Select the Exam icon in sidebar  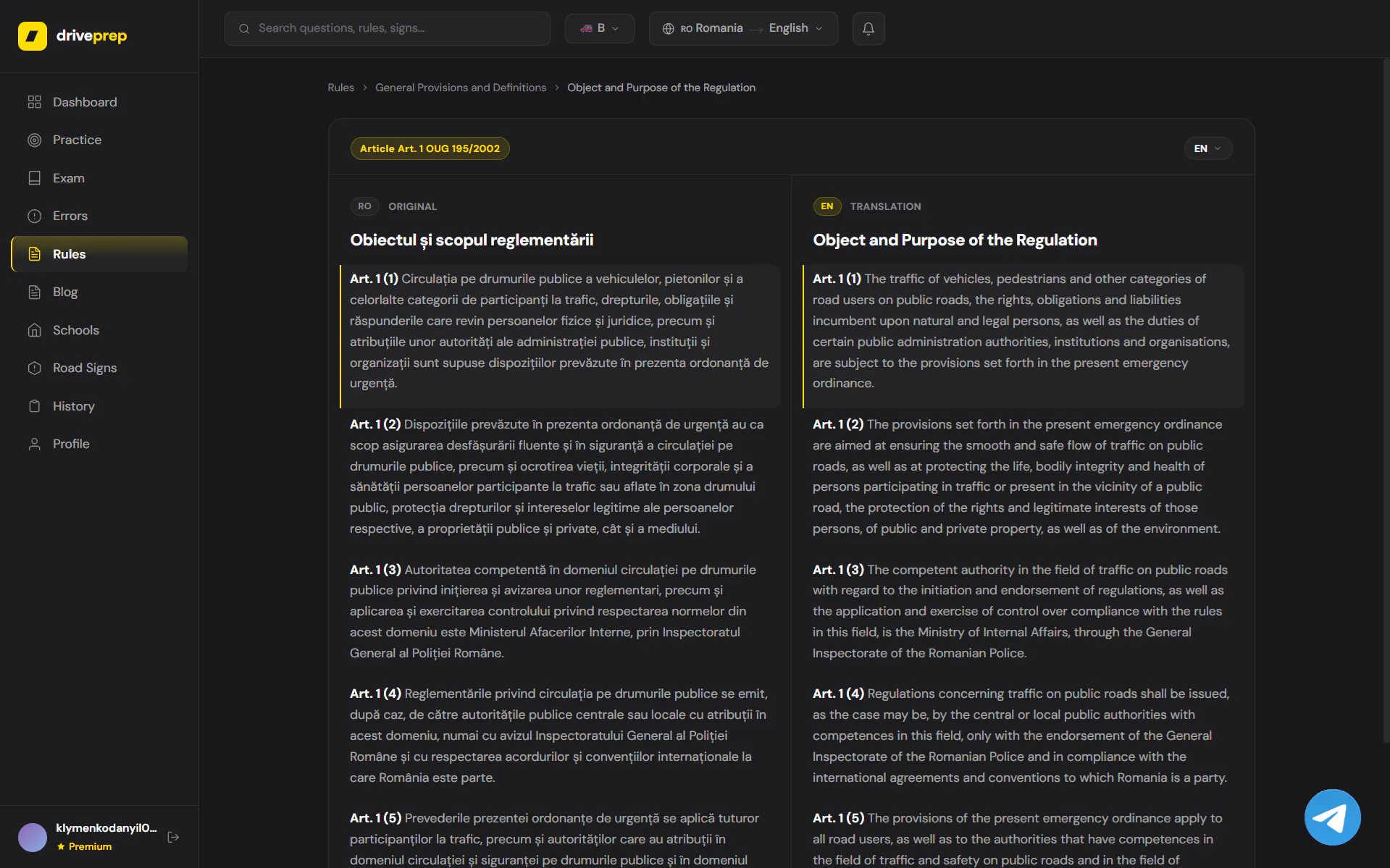pos(34,178)
